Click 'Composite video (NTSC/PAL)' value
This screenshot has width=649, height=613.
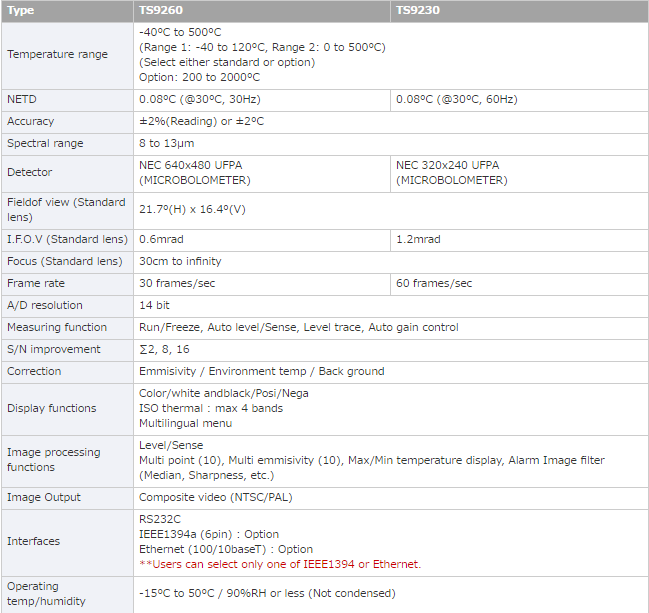[x=216, y=497]
